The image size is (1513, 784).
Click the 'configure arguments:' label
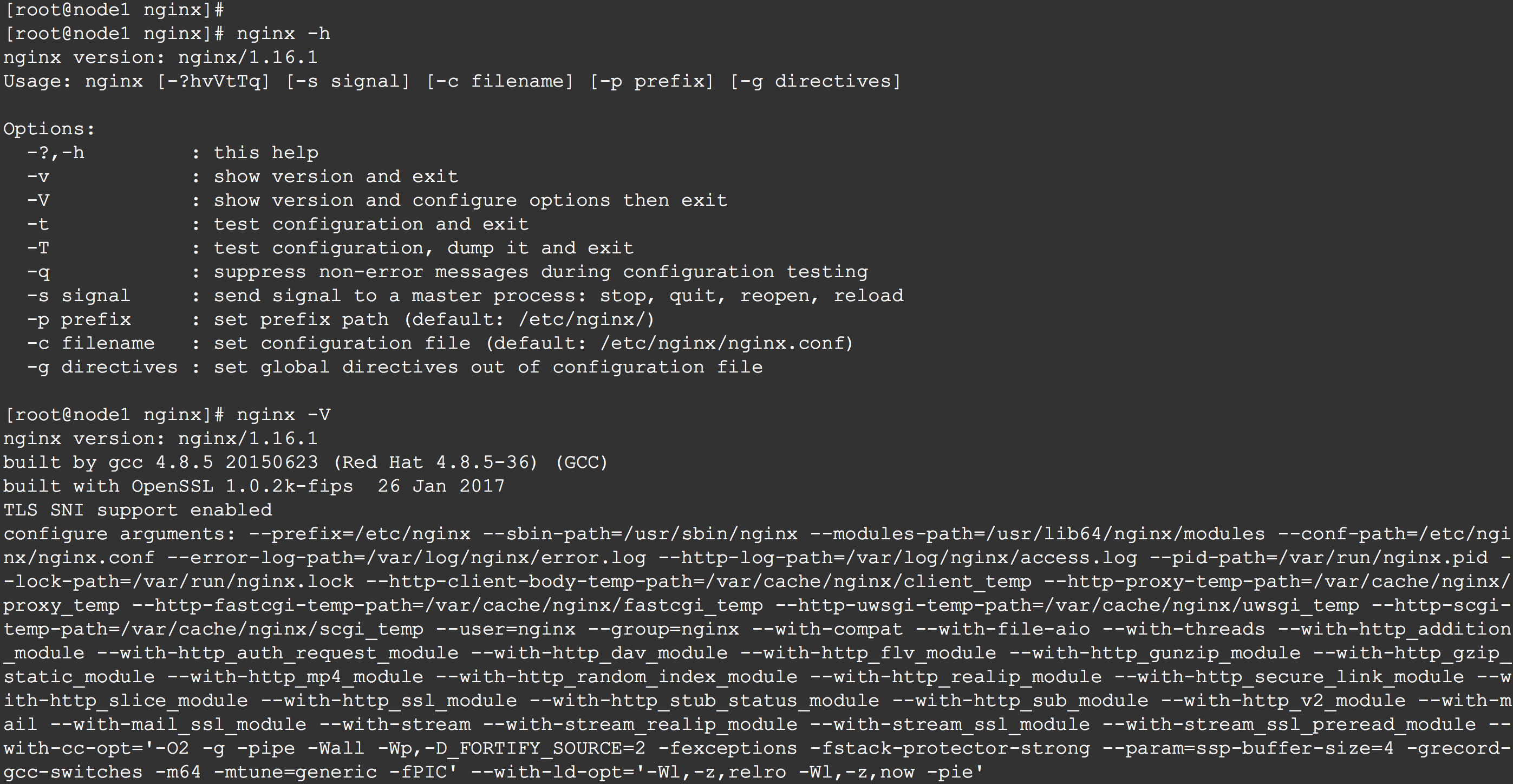coord(119,534)
